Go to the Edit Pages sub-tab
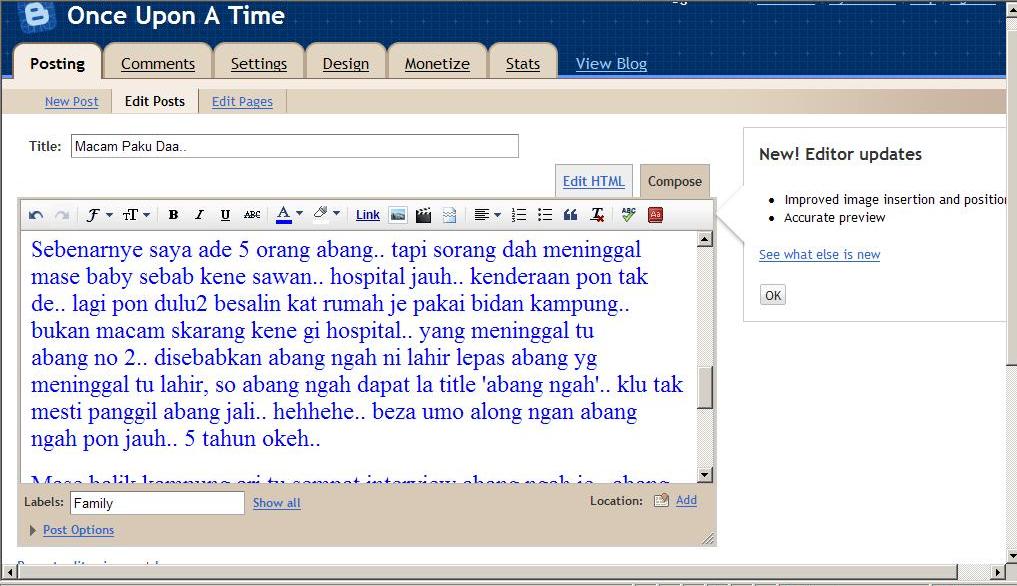 [x=242, y=101]
